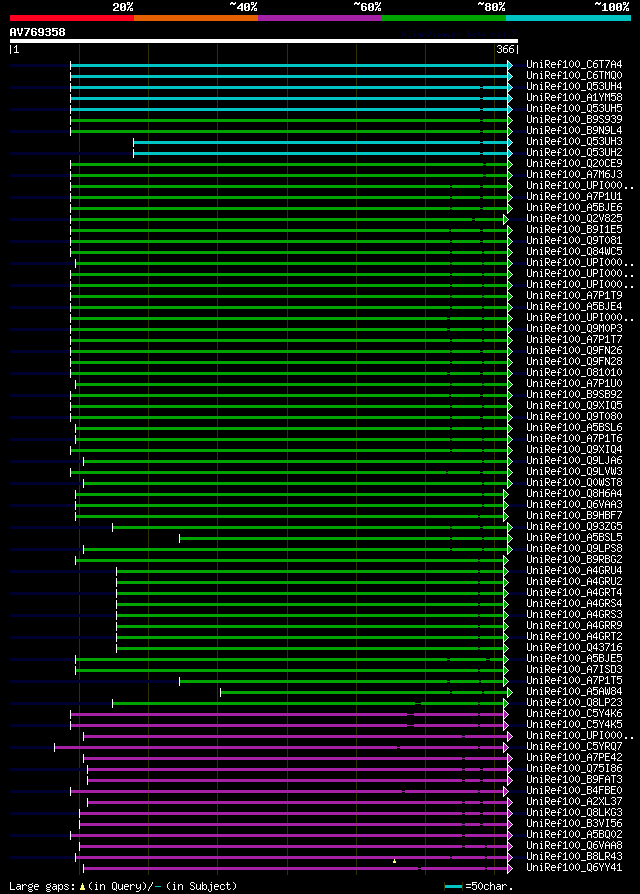Open hit UniRef100_C6TMQ0
The image size is (640, 894).
[x=574, y=75]
